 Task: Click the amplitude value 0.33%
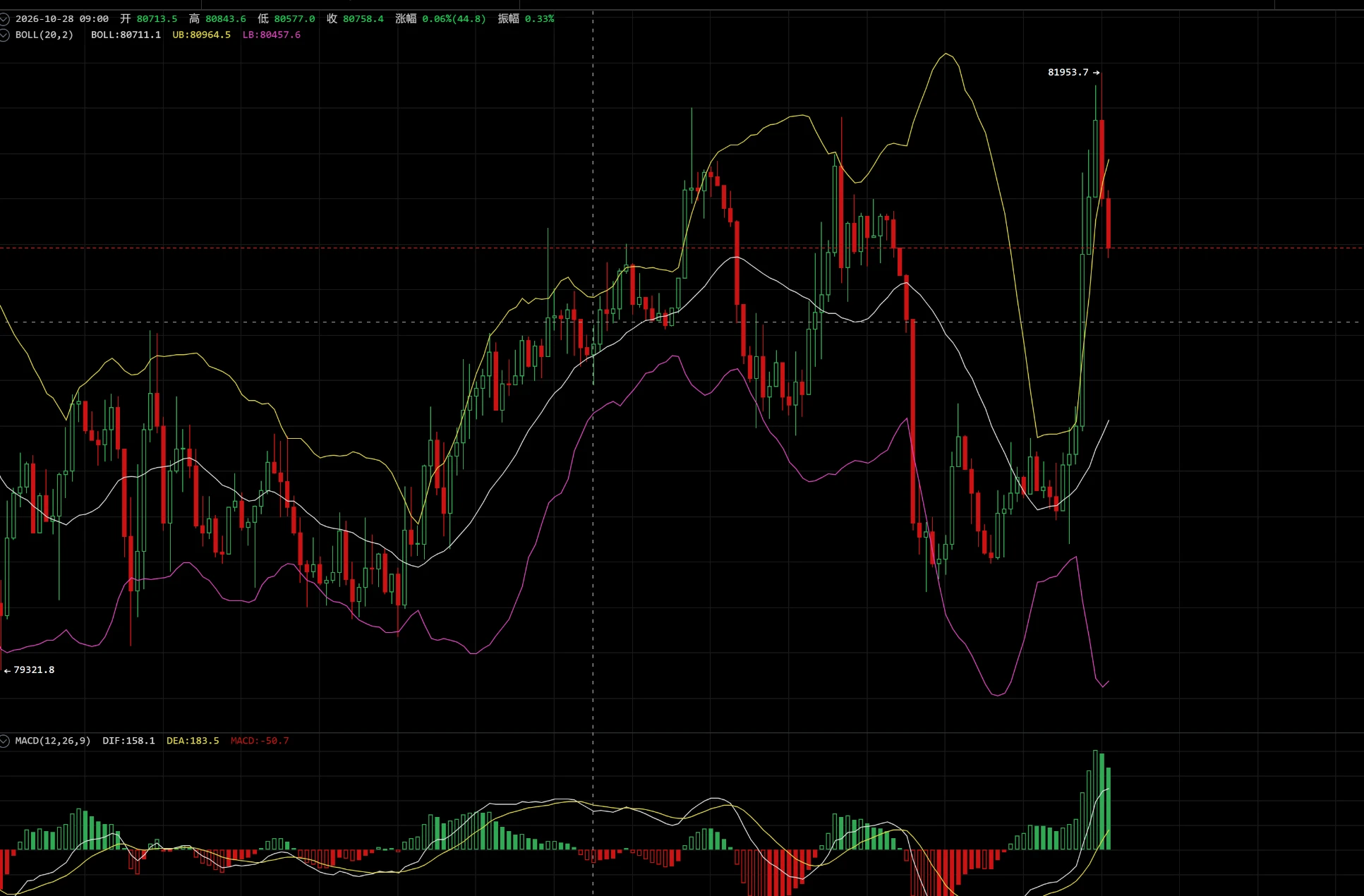539,19
